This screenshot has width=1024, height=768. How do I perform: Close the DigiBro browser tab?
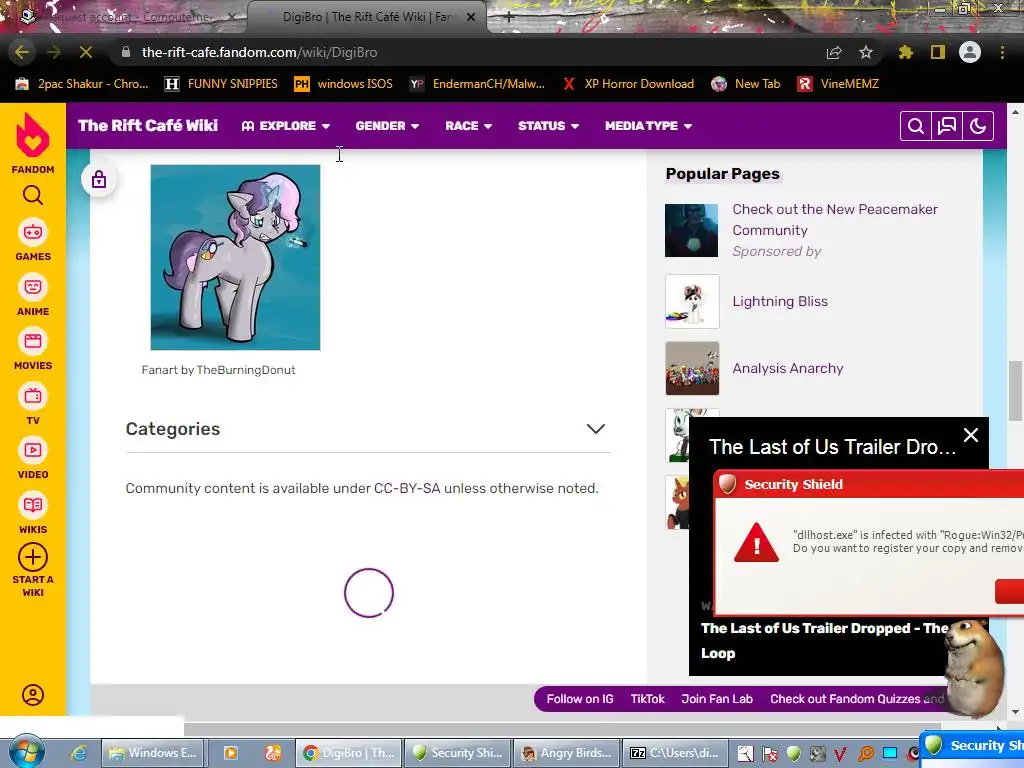point(471,17)
